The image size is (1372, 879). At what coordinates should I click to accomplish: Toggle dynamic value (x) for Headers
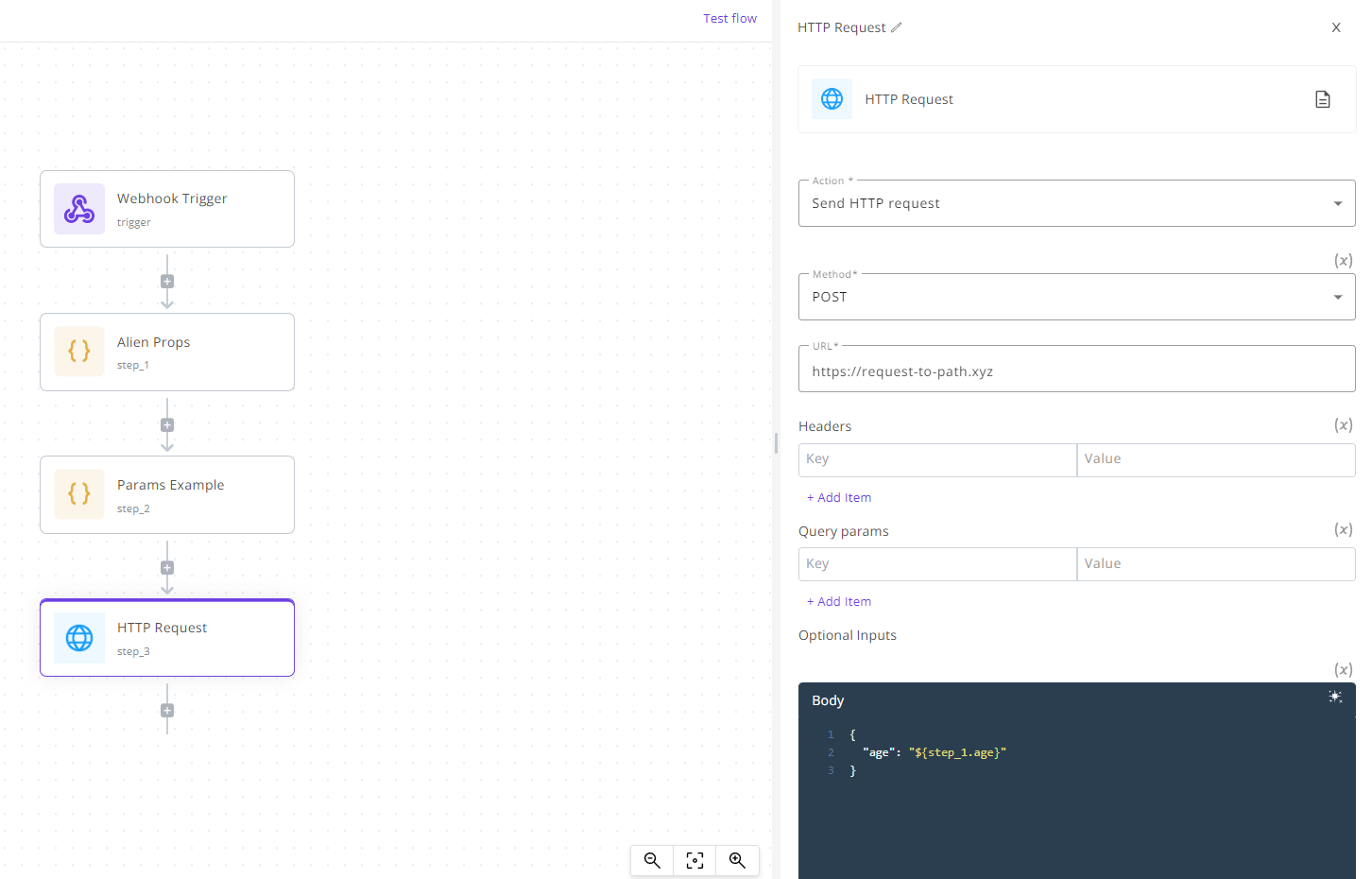click(x=1343, y=425)
